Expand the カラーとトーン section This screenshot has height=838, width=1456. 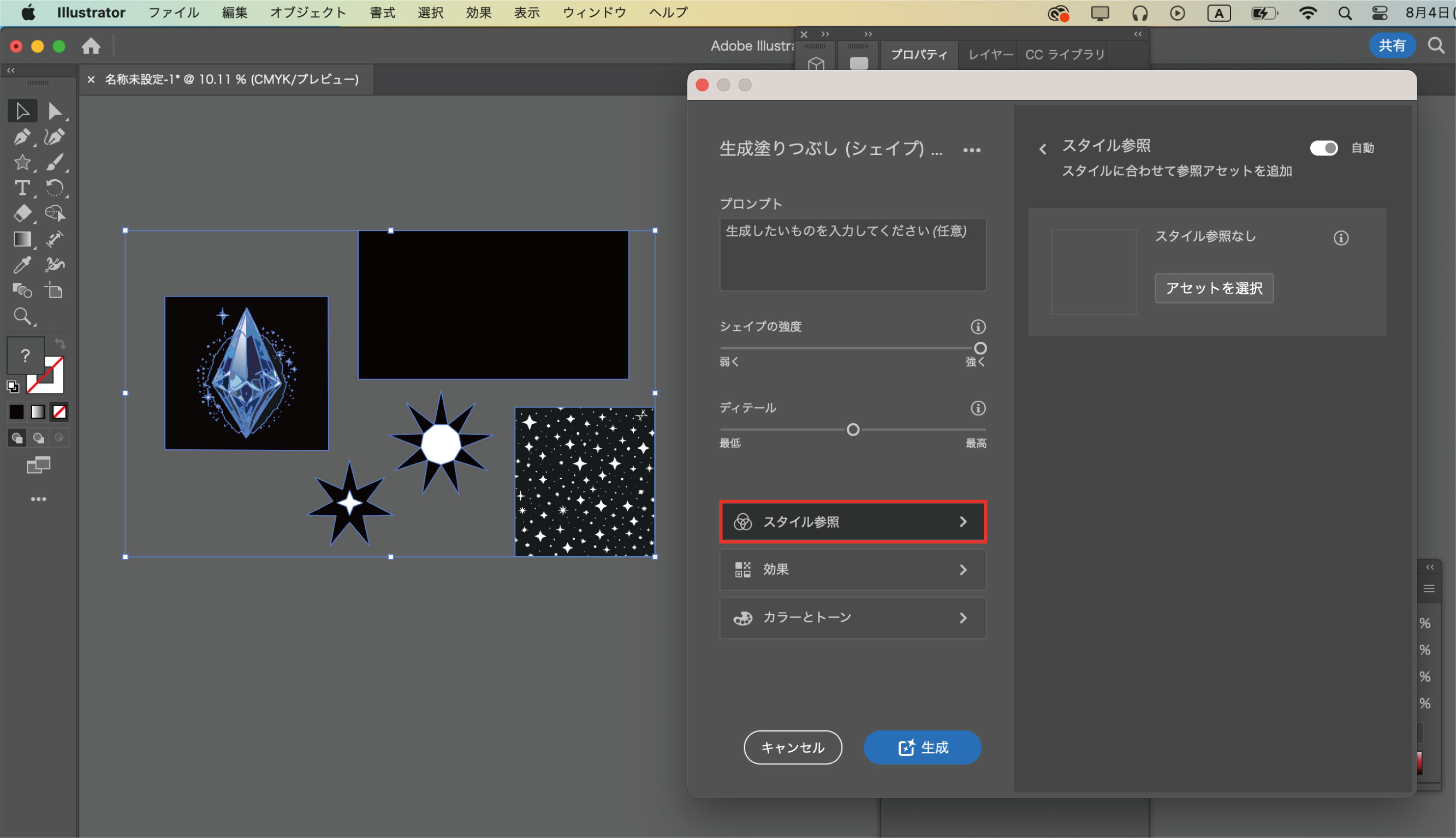pos(852,617)
